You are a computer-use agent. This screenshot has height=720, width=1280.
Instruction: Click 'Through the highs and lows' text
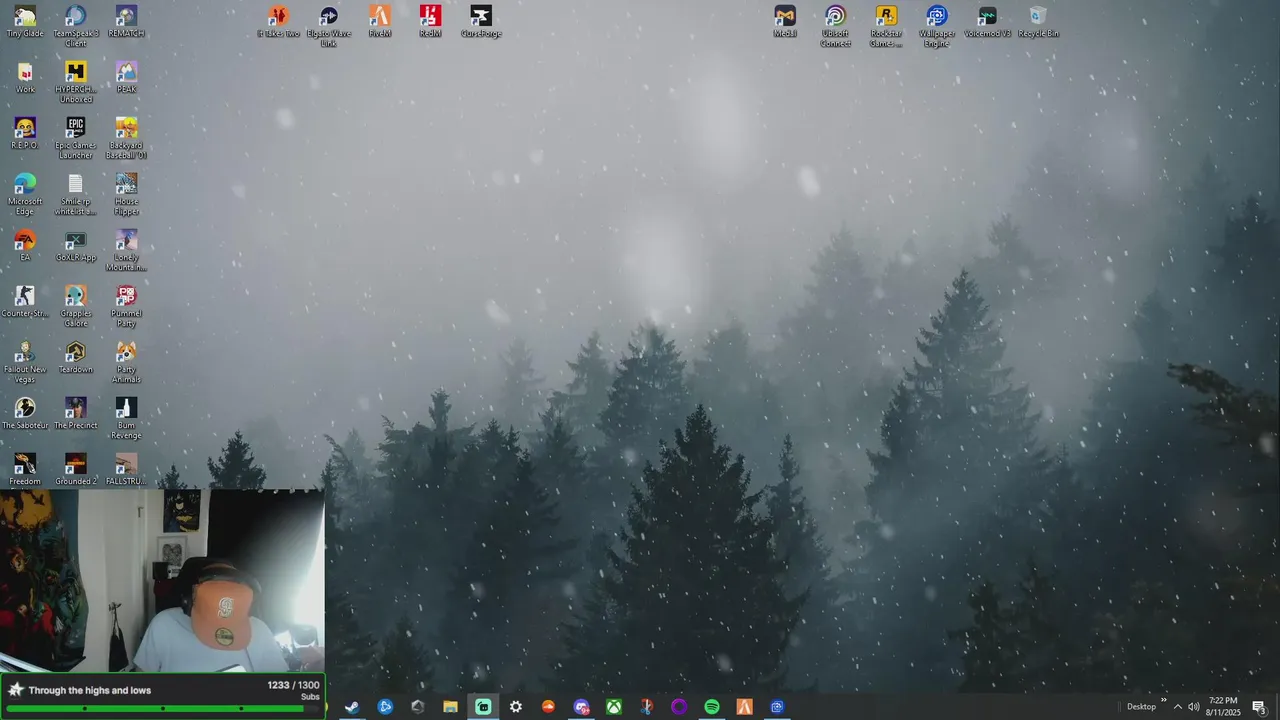click(90, 690)
